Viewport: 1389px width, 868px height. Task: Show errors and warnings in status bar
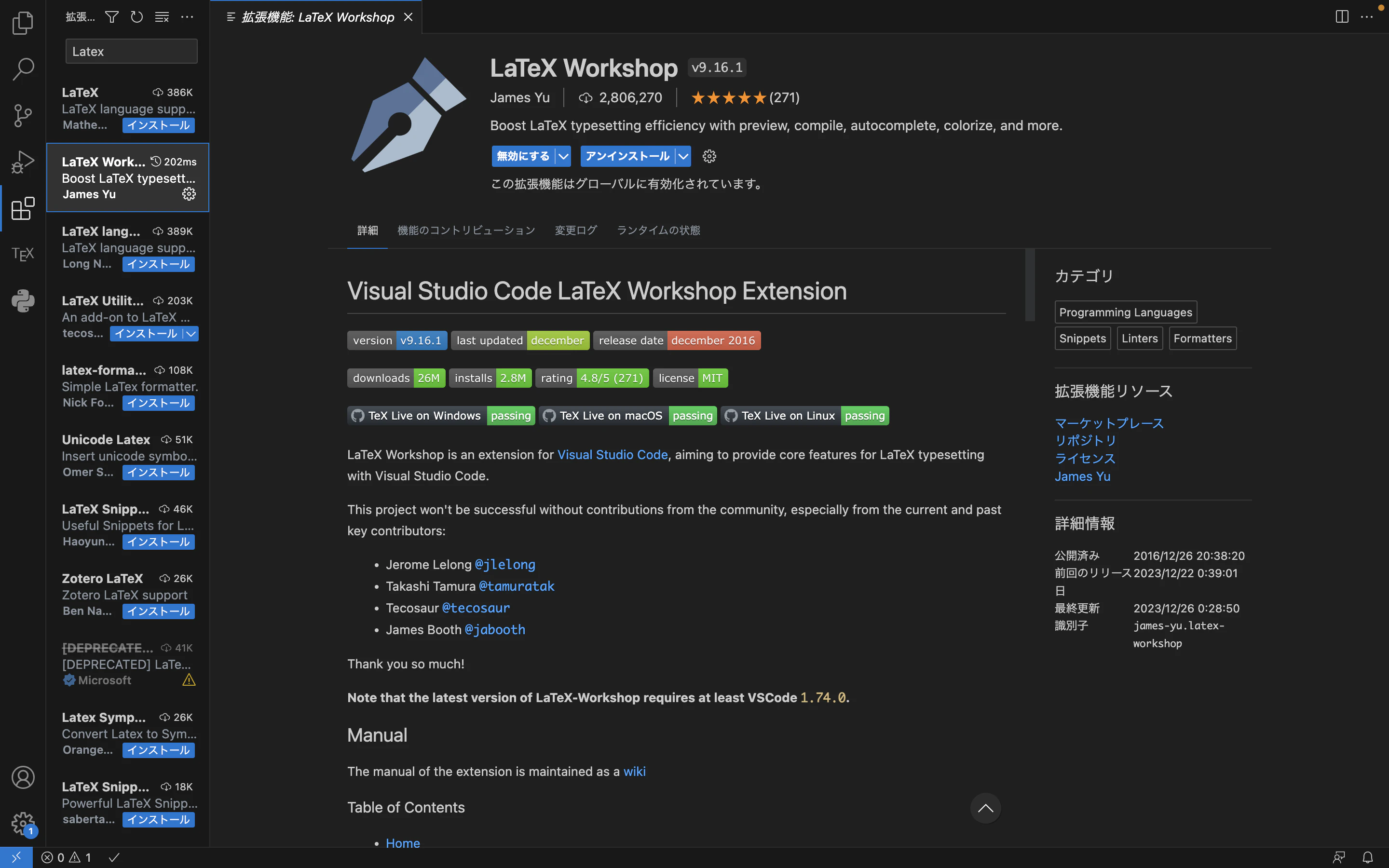click(x=67, y=857)
